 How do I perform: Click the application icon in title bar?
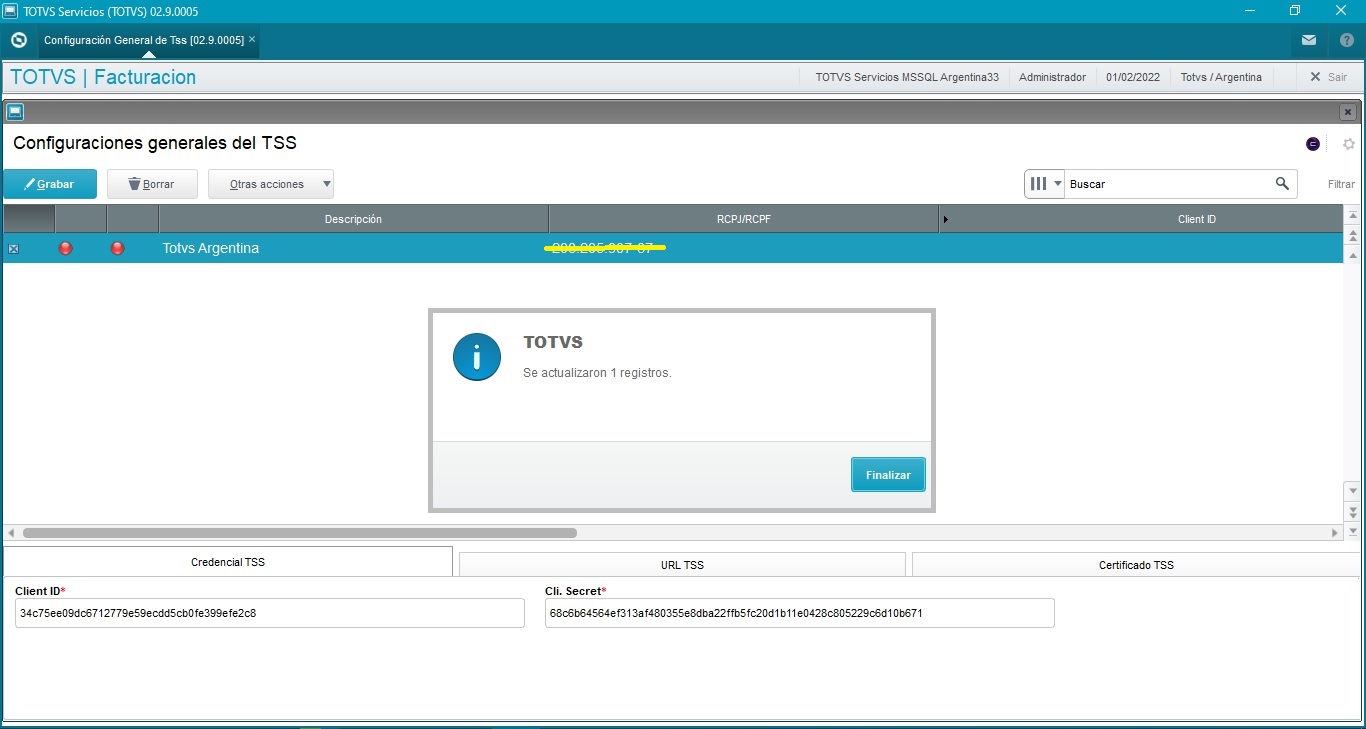pos(10,11)
